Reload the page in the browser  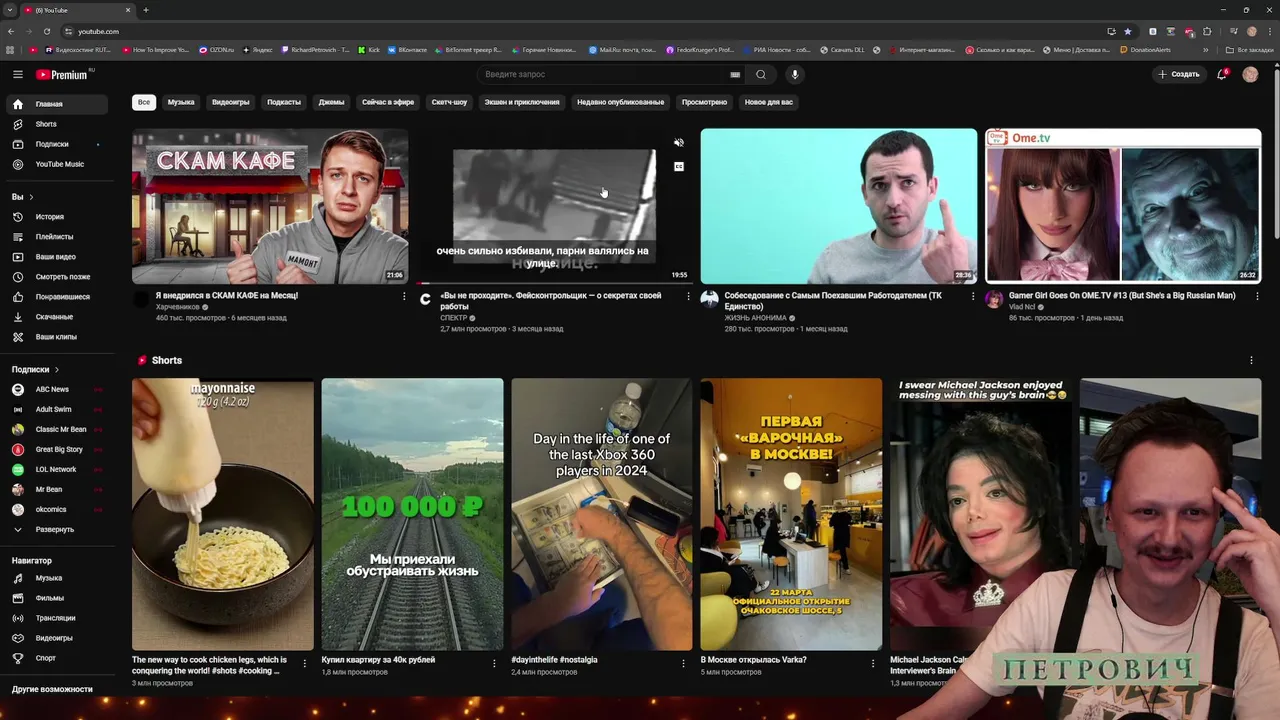point(47,31)
